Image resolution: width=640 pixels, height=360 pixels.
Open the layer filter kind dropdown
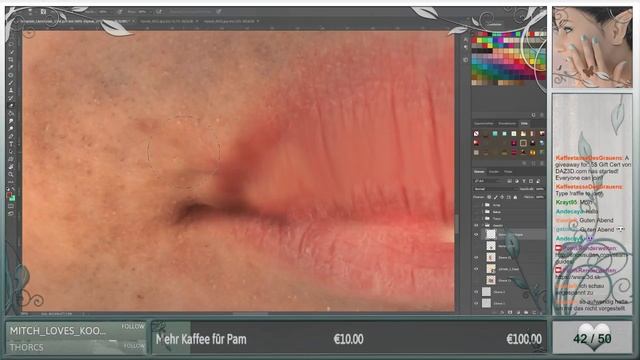pyautogui.click(x=489, y=181)
